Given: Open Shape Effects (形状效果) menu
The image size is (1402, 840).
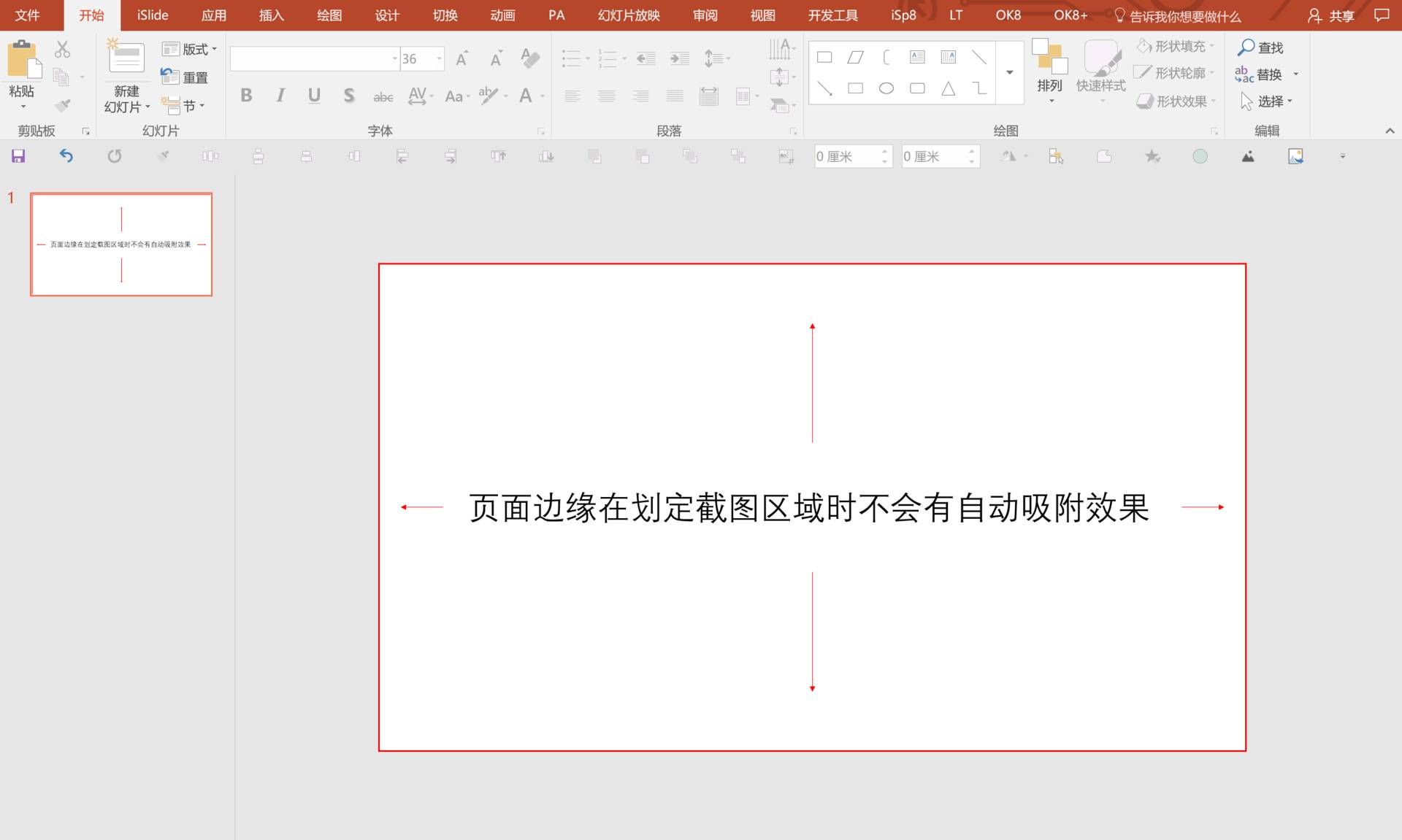Looking at the screenshot, I should (x=1176, y=101).
